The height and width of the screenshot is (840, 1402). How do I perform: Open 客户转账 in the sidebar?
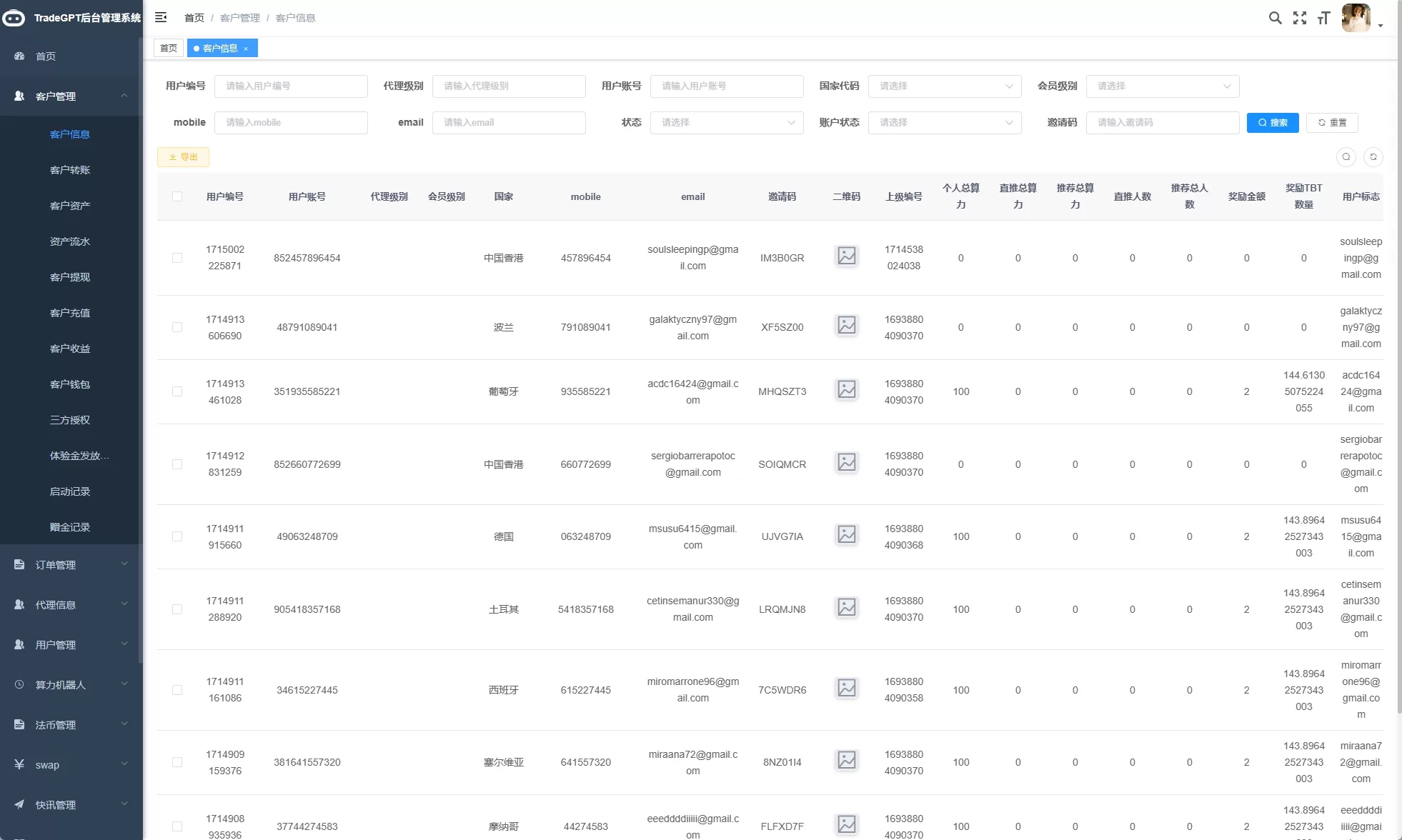coord(70,170)
